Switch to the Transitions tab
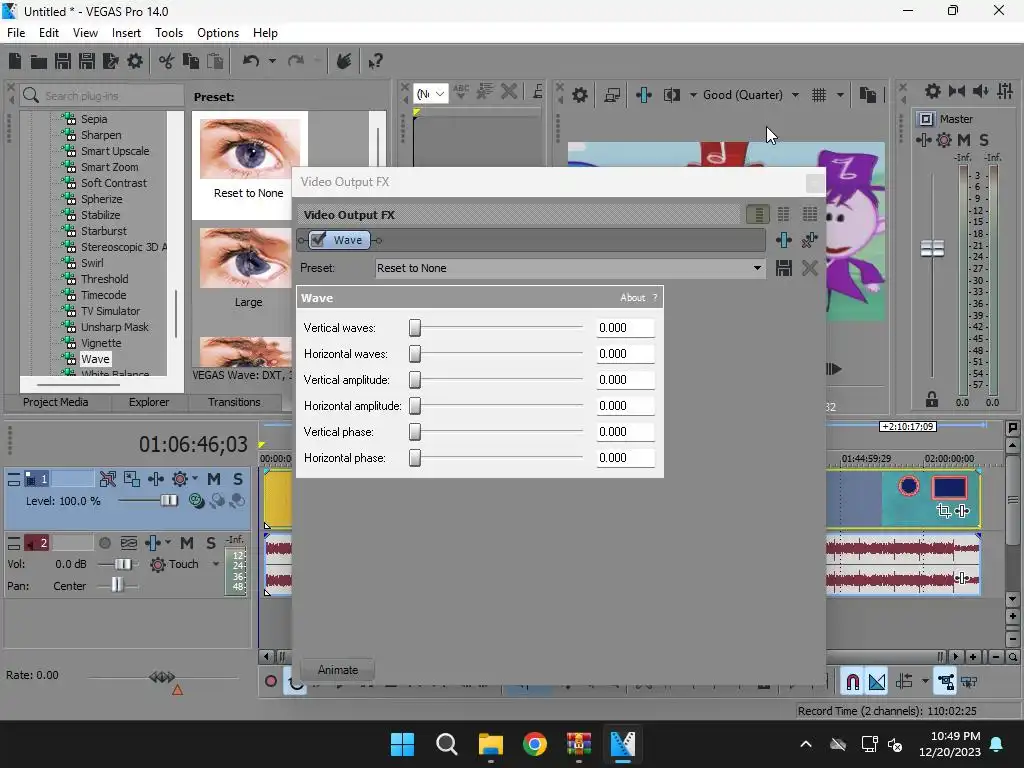Image resolution: width=1024 pixels, height=768 pixels. [x=234, y=402]
